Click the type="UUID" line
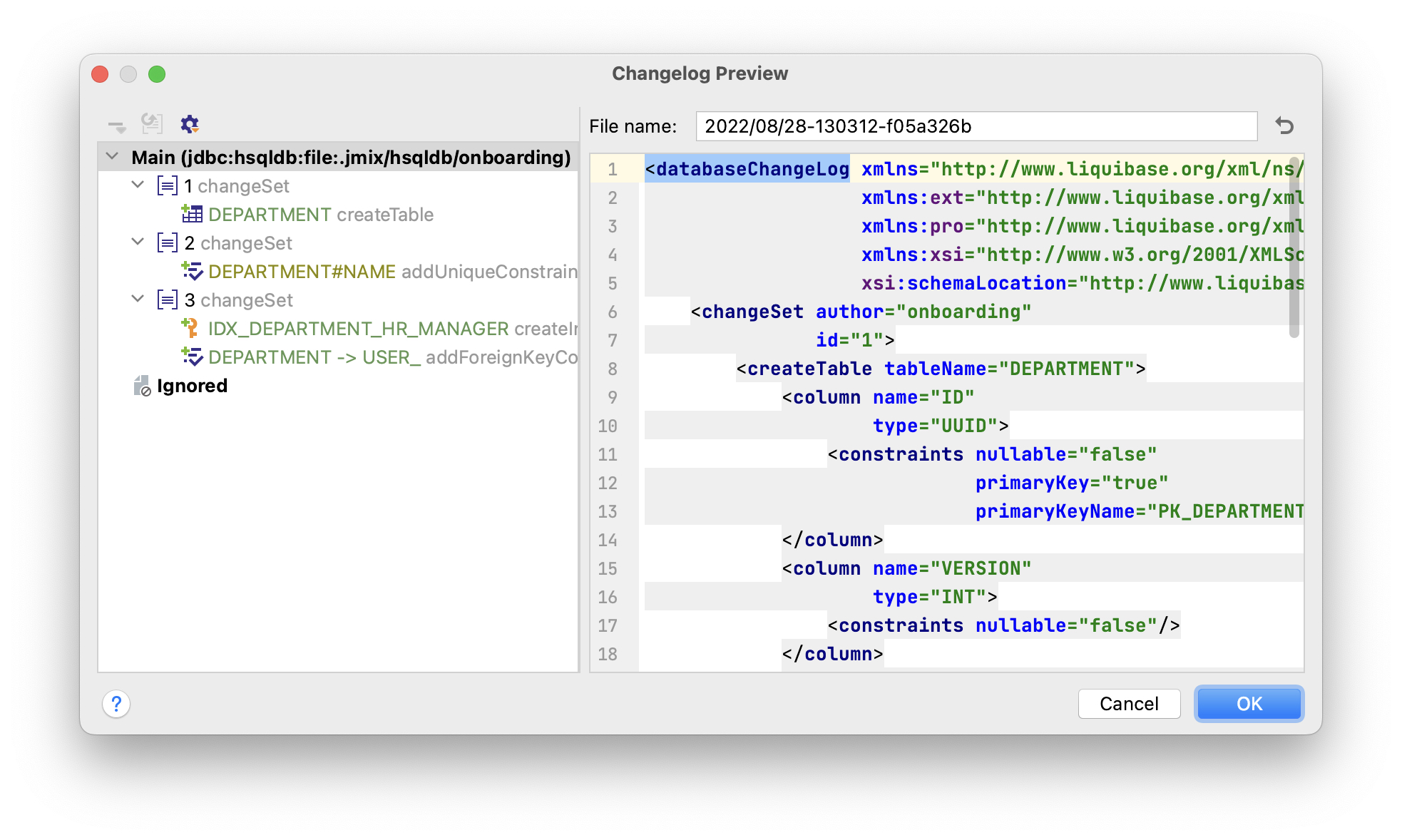The width and height of the screenshot is (1402, 840). (x=941, y=426)
